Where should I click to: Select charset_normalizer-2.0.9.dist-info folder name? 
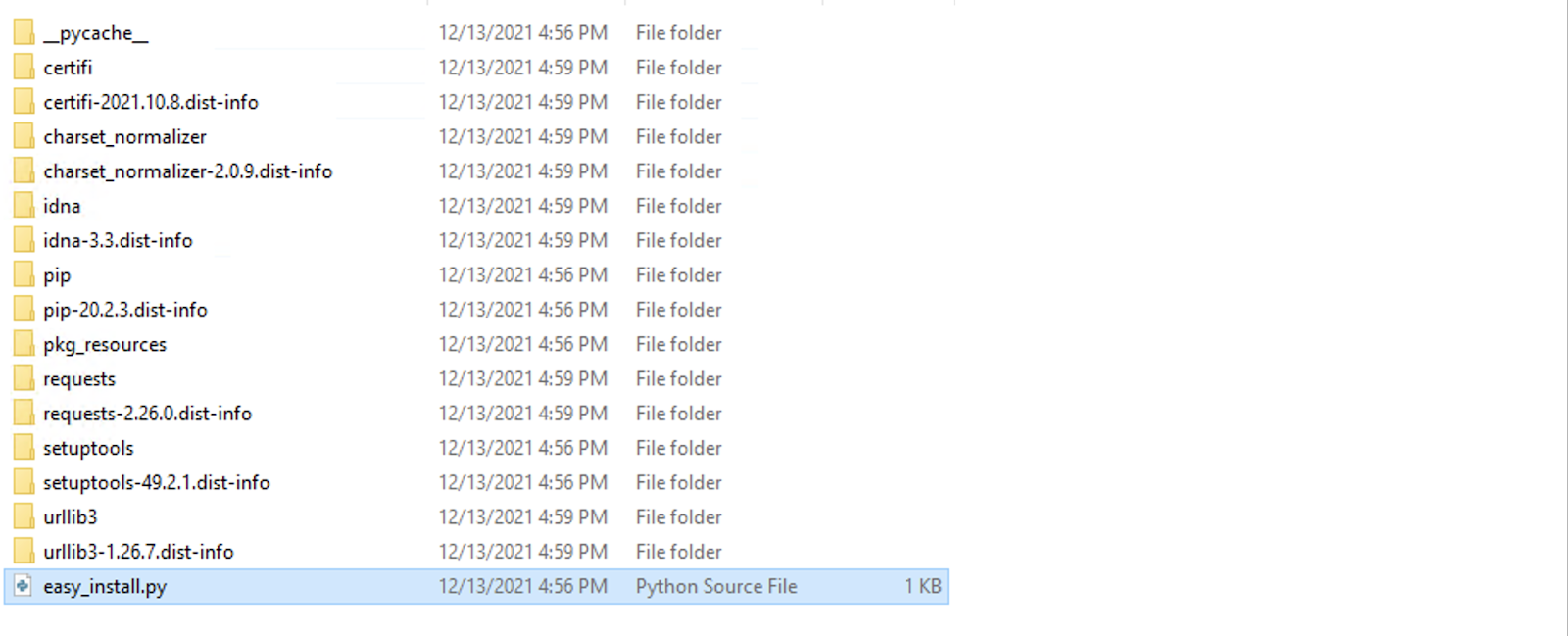[x=188, y=171]
